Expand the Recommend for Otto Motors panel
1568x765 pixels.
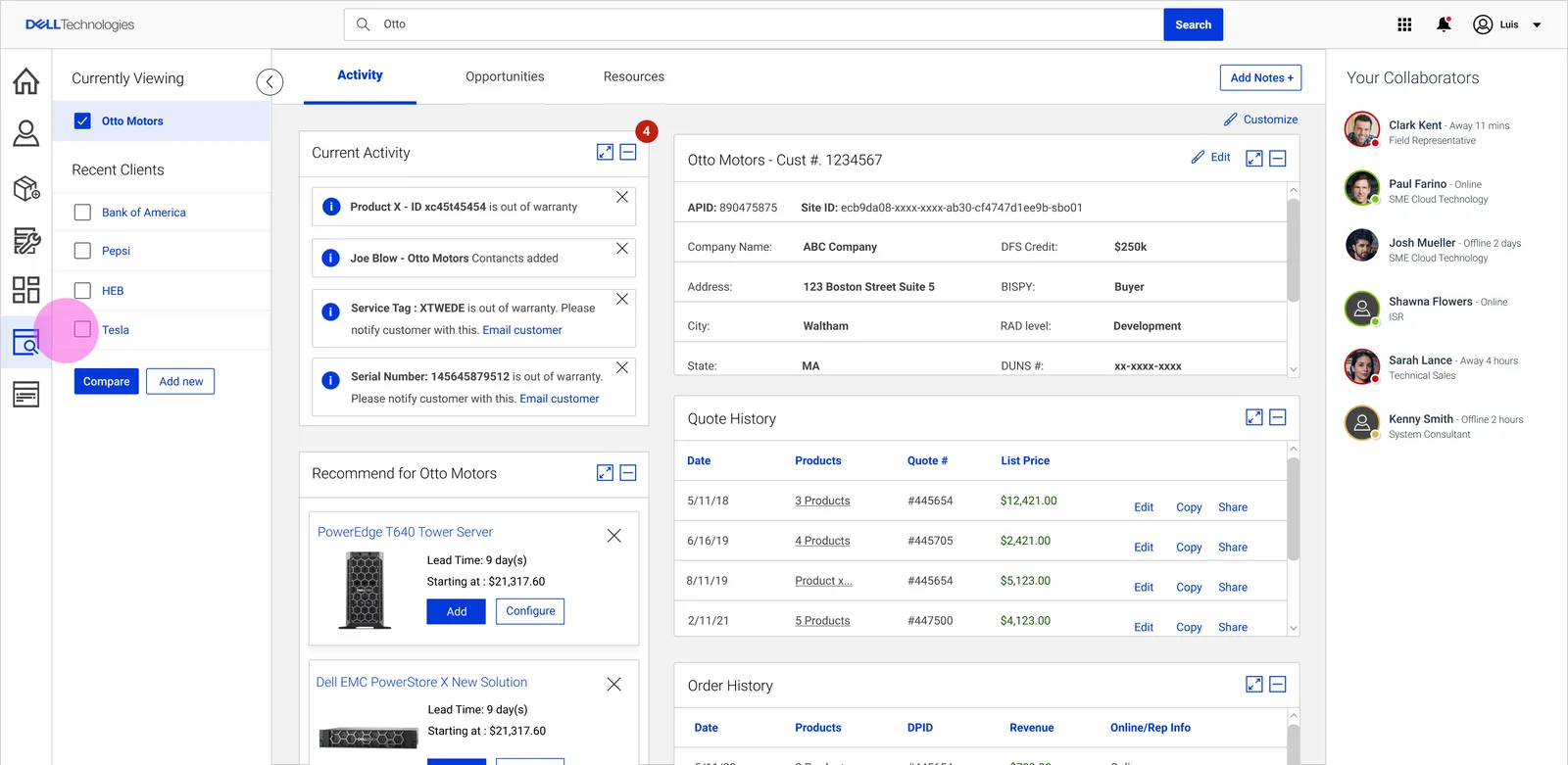605,473
